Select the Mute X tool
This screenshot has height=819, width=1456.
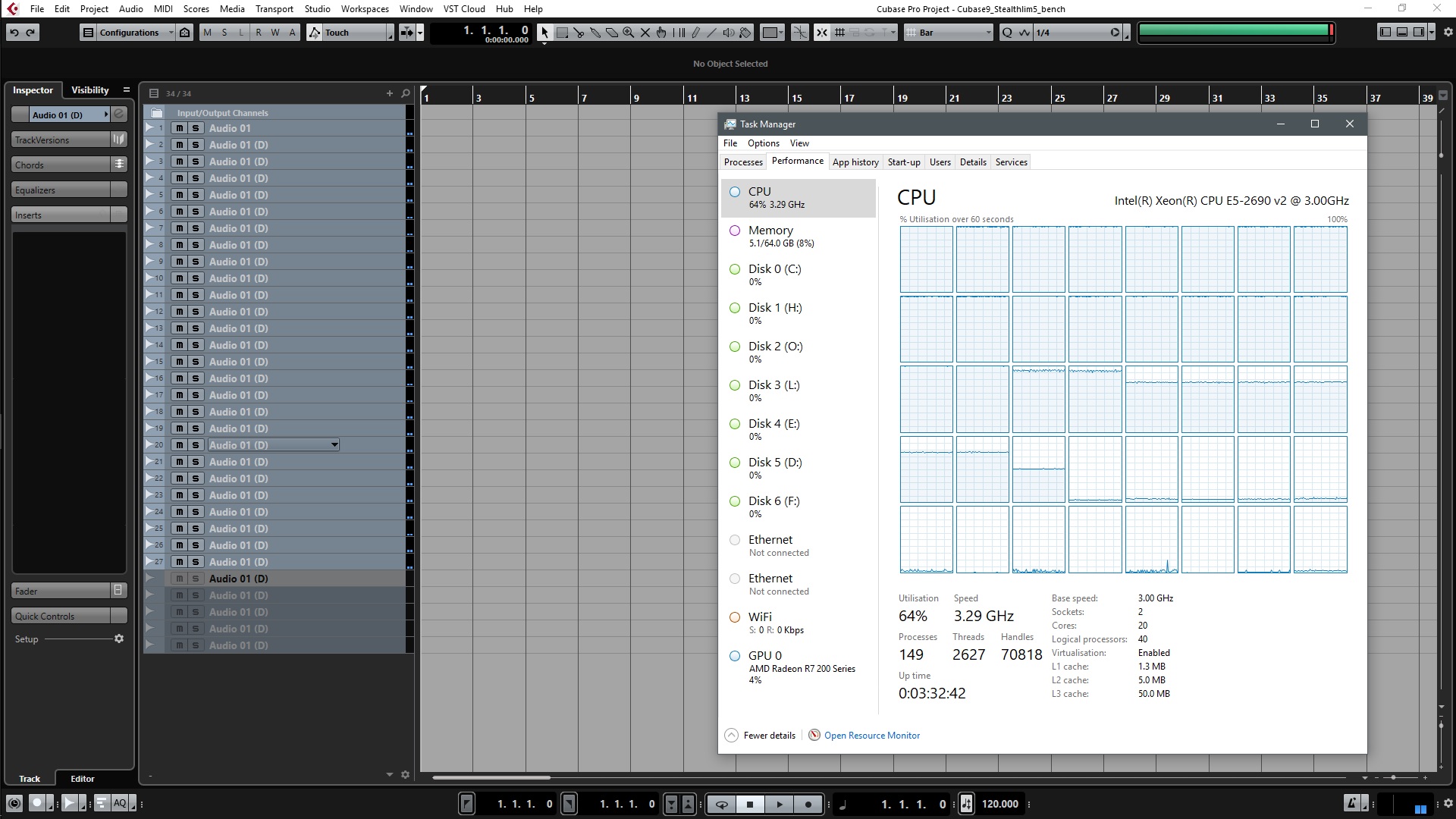(645, 33)
